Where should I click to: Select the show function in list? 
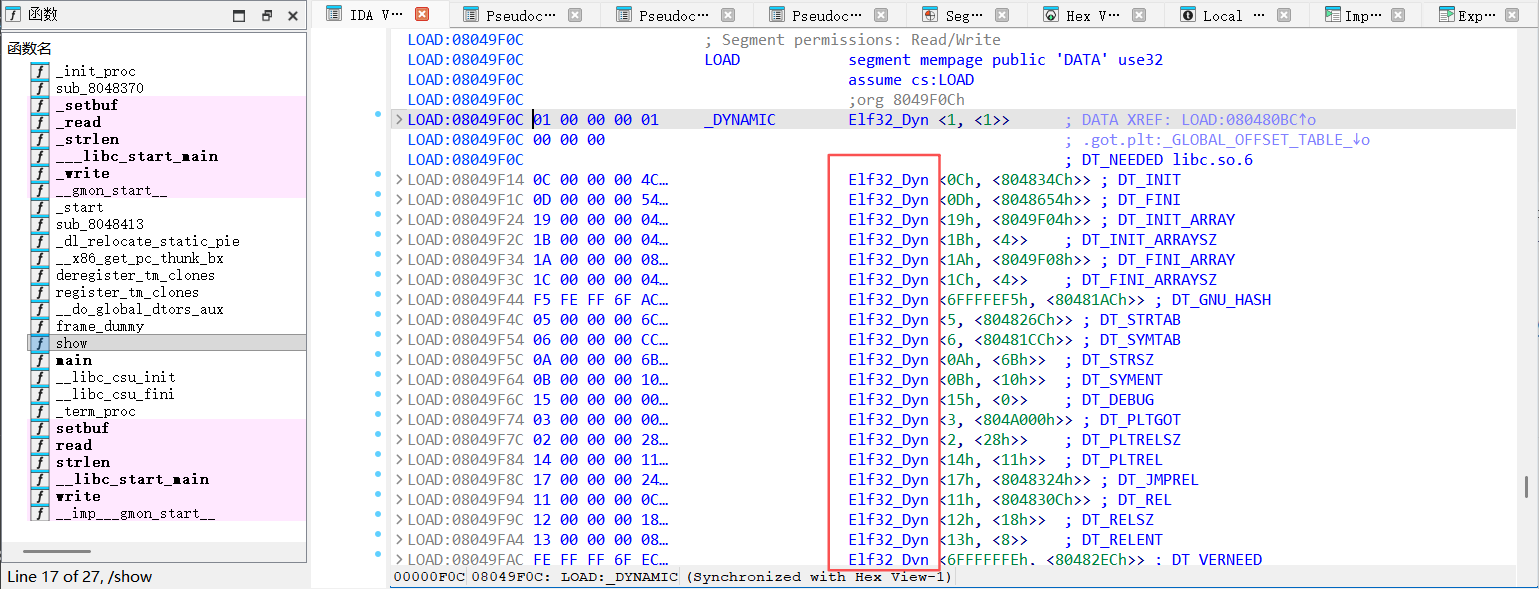(166, 343)
